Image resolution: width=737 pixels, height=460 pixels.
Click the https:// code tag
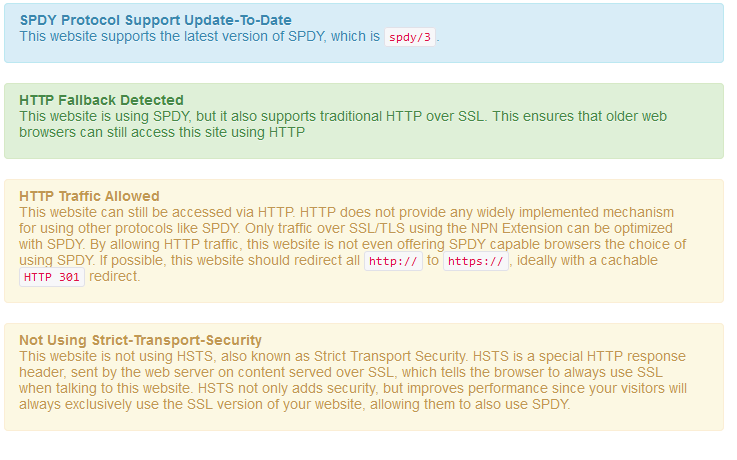coord(476,261)
